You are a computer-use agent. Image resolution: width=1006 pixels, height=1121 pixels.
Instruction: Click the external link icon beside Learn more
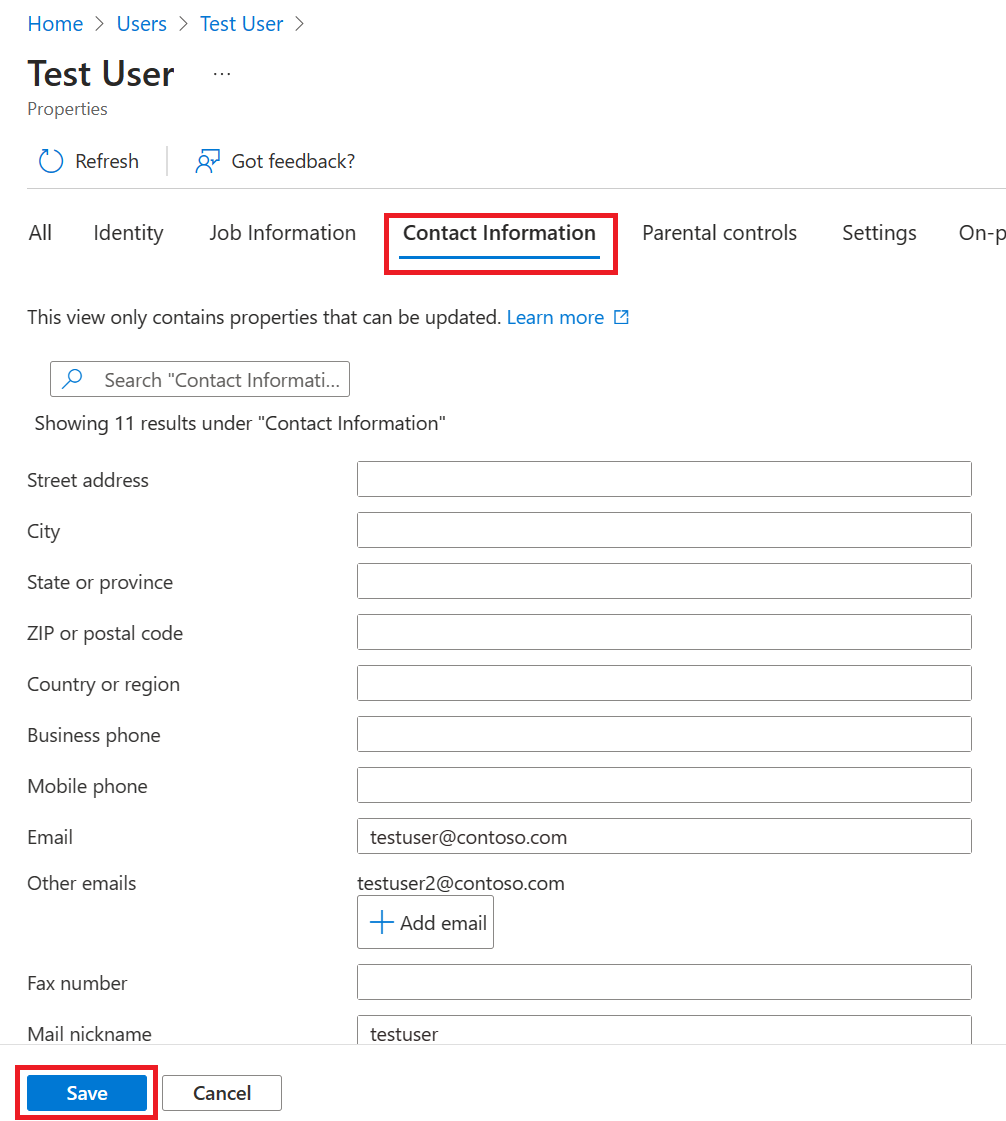point(621,317)
